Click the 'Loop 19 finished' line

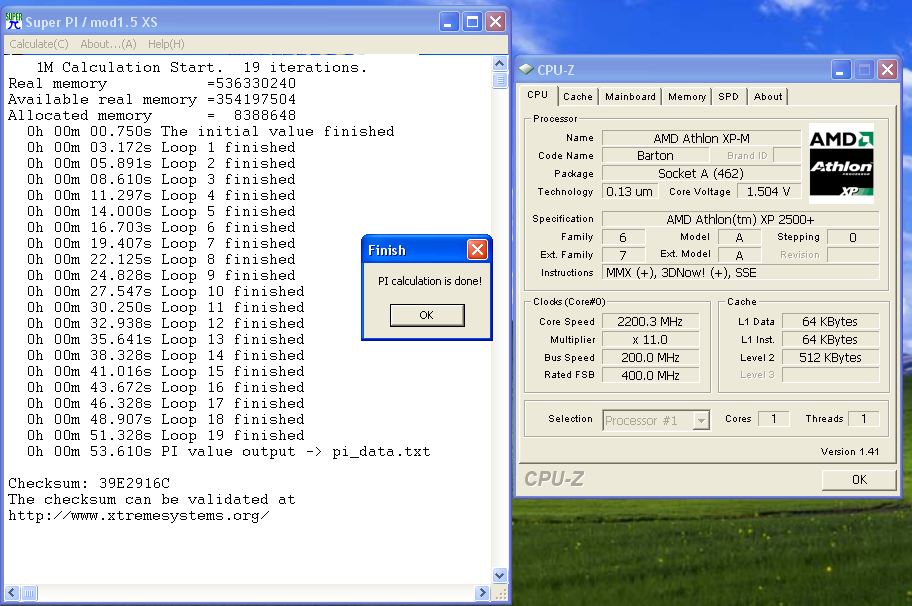coord(165,436)
